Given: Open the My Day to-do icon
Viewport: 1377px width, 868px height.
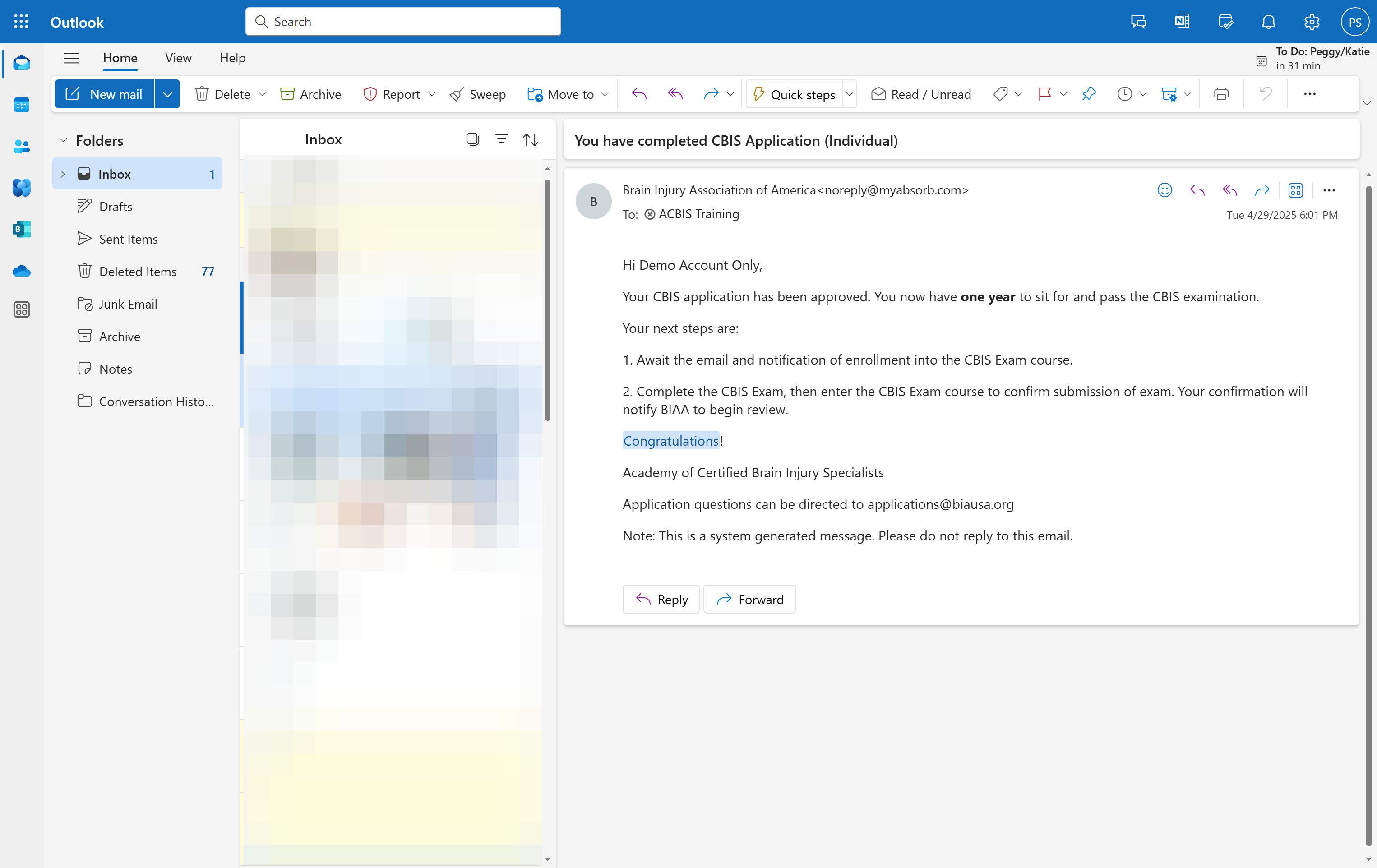Looking at the screenshot, I should (1225, 22).
